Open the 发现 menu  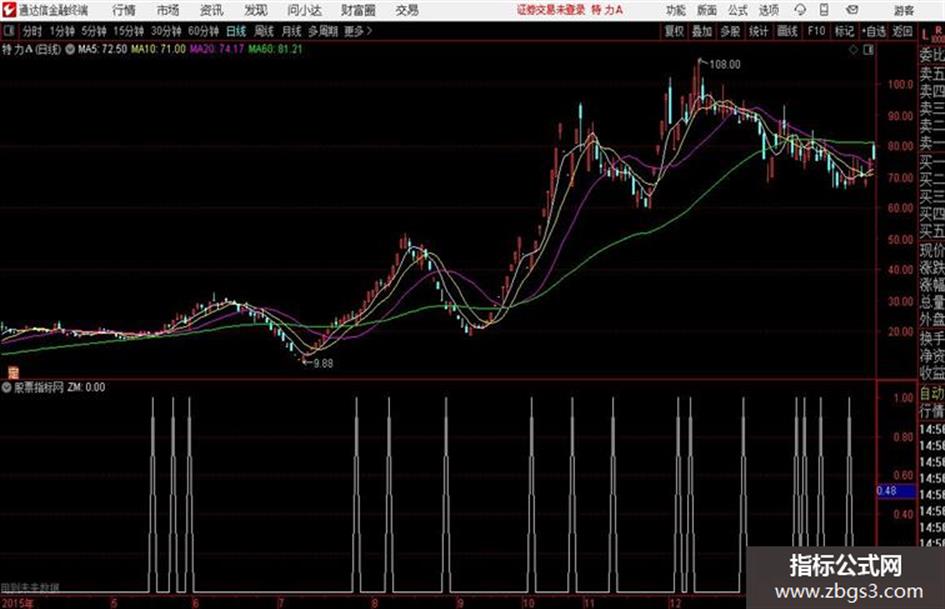[x=256, y=10]
